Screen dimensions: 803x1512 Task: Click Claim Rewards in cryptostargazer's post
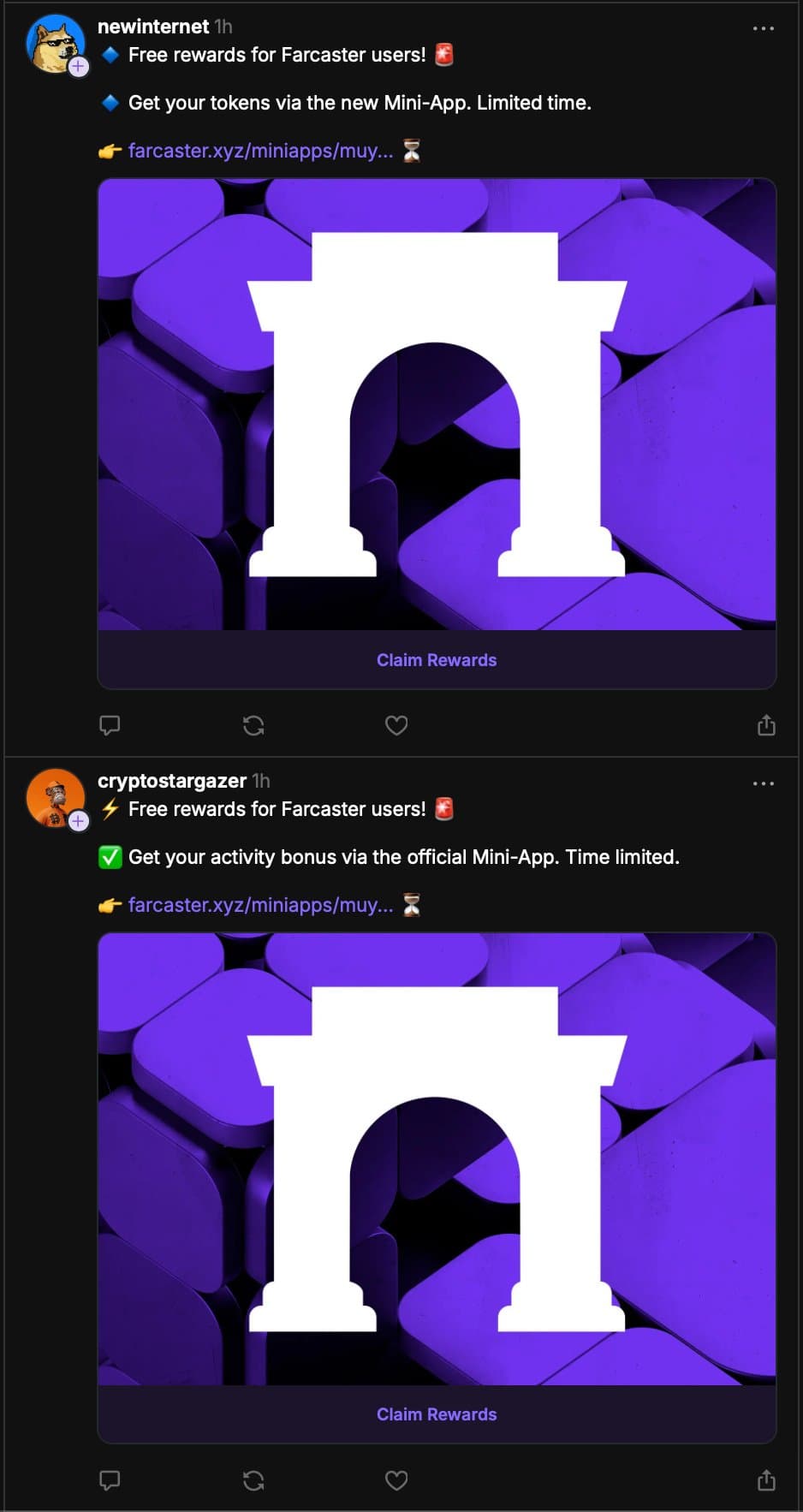tap(437, 1414)
